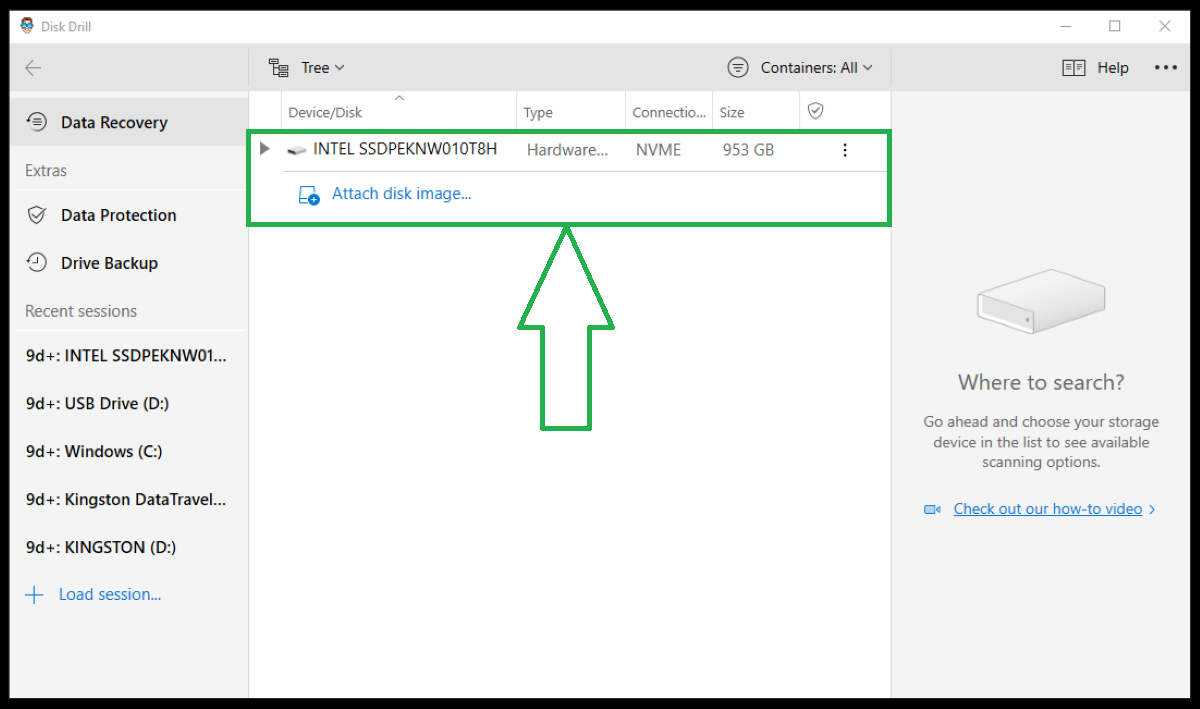Viewport: 1200px width, 709px height.
Task: Click the video camera icon by how-to link
Action: point(932,509)
